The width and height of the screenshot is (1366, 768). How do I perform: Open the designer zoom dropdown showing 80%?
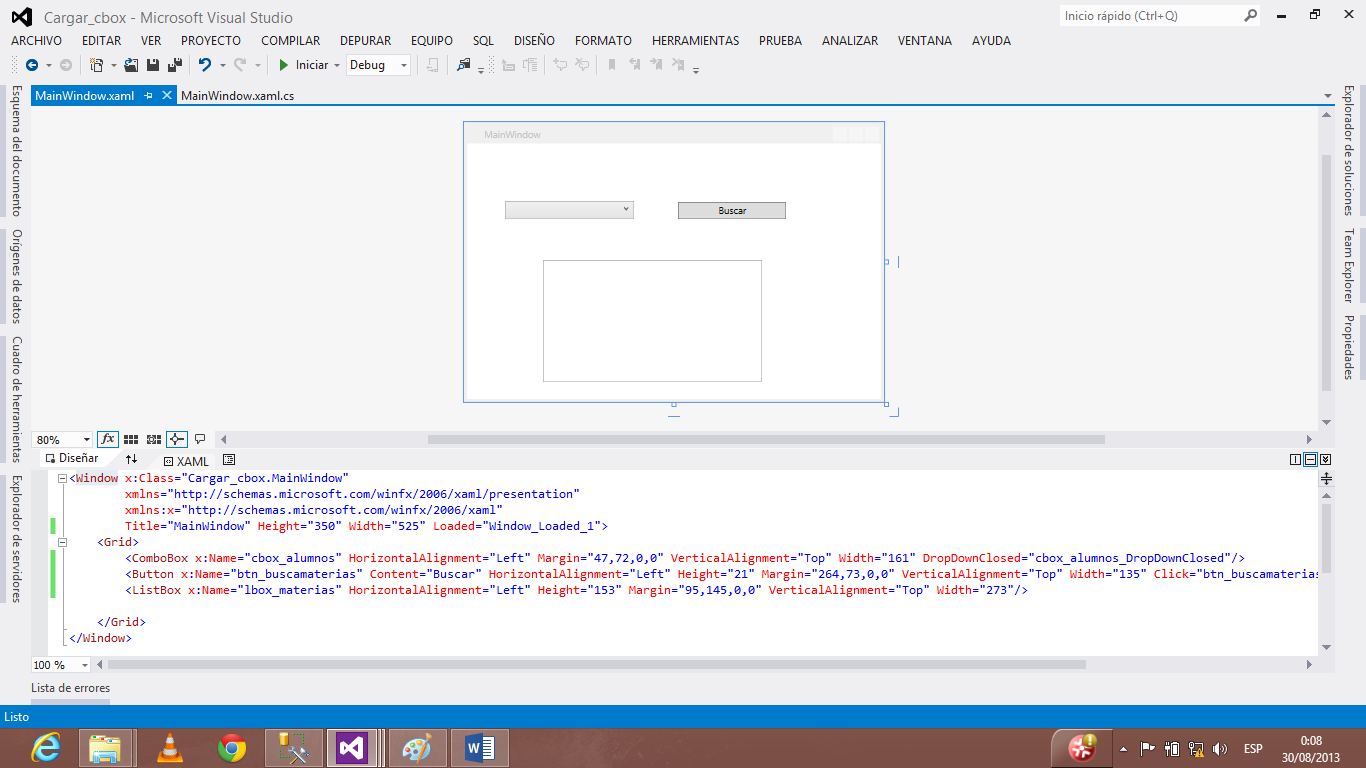(86, 439)
